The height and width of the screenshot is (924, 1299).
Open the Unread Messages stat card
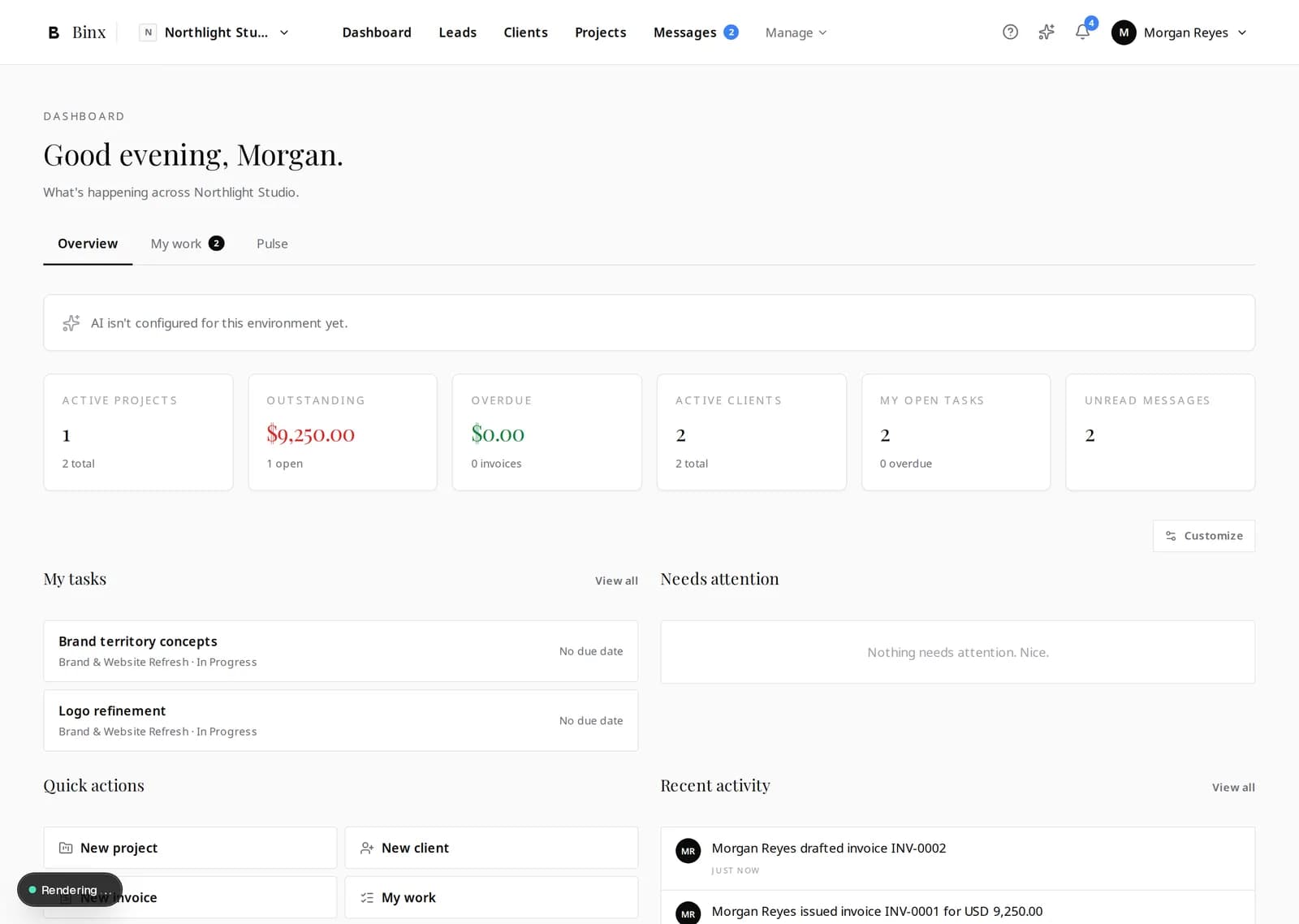click(1160, 432)
